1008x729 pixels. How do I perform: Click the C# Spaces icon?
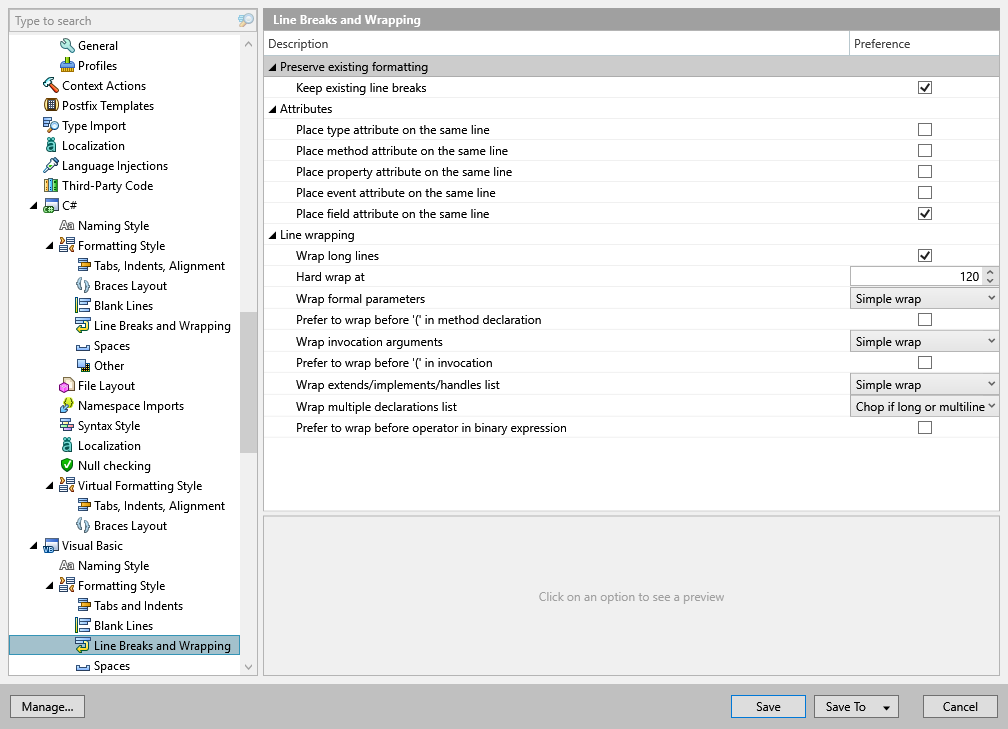click(83, 347)
